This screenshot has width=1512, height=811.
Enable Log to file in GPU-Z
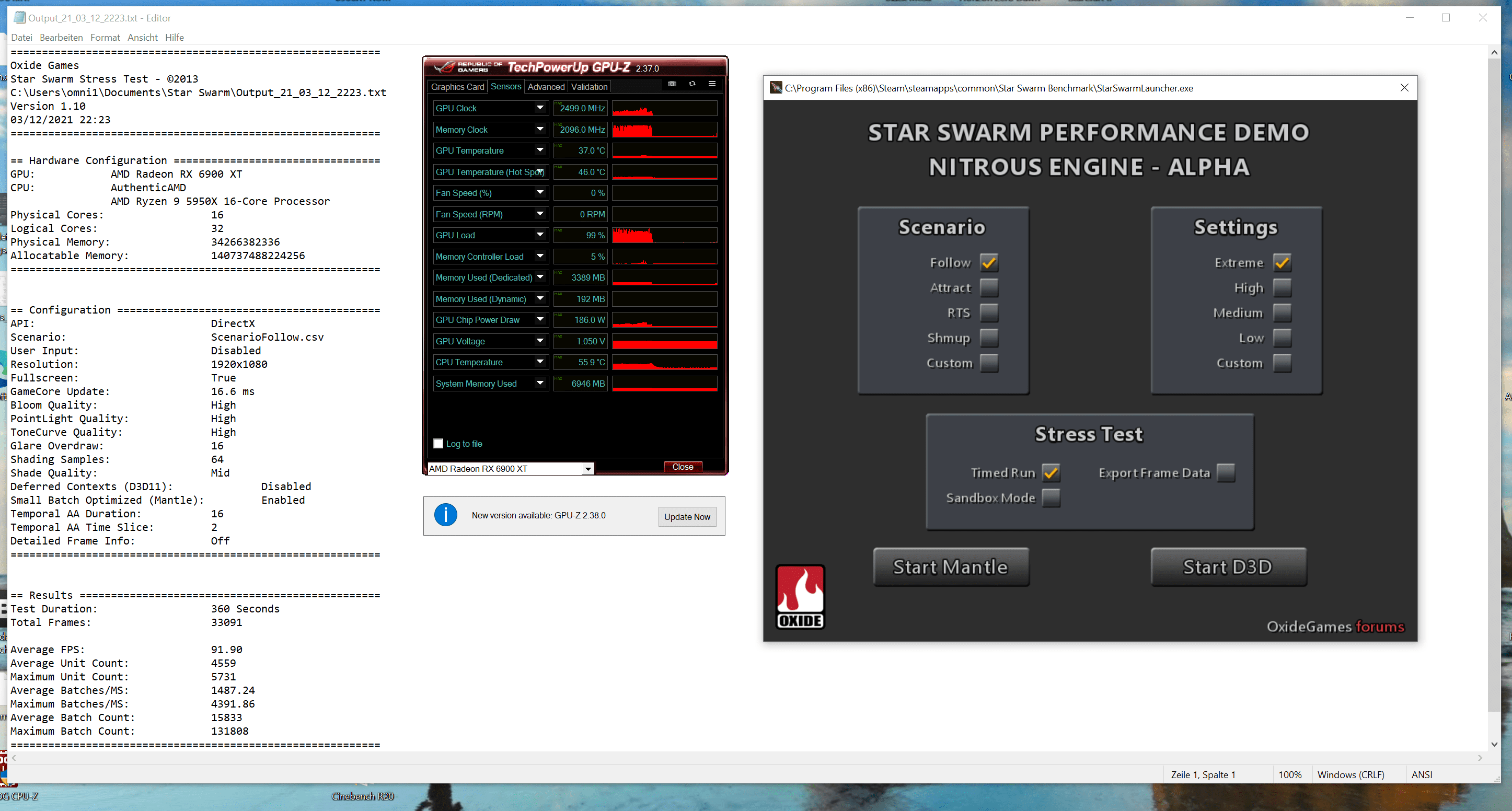[x=438, y=444]
